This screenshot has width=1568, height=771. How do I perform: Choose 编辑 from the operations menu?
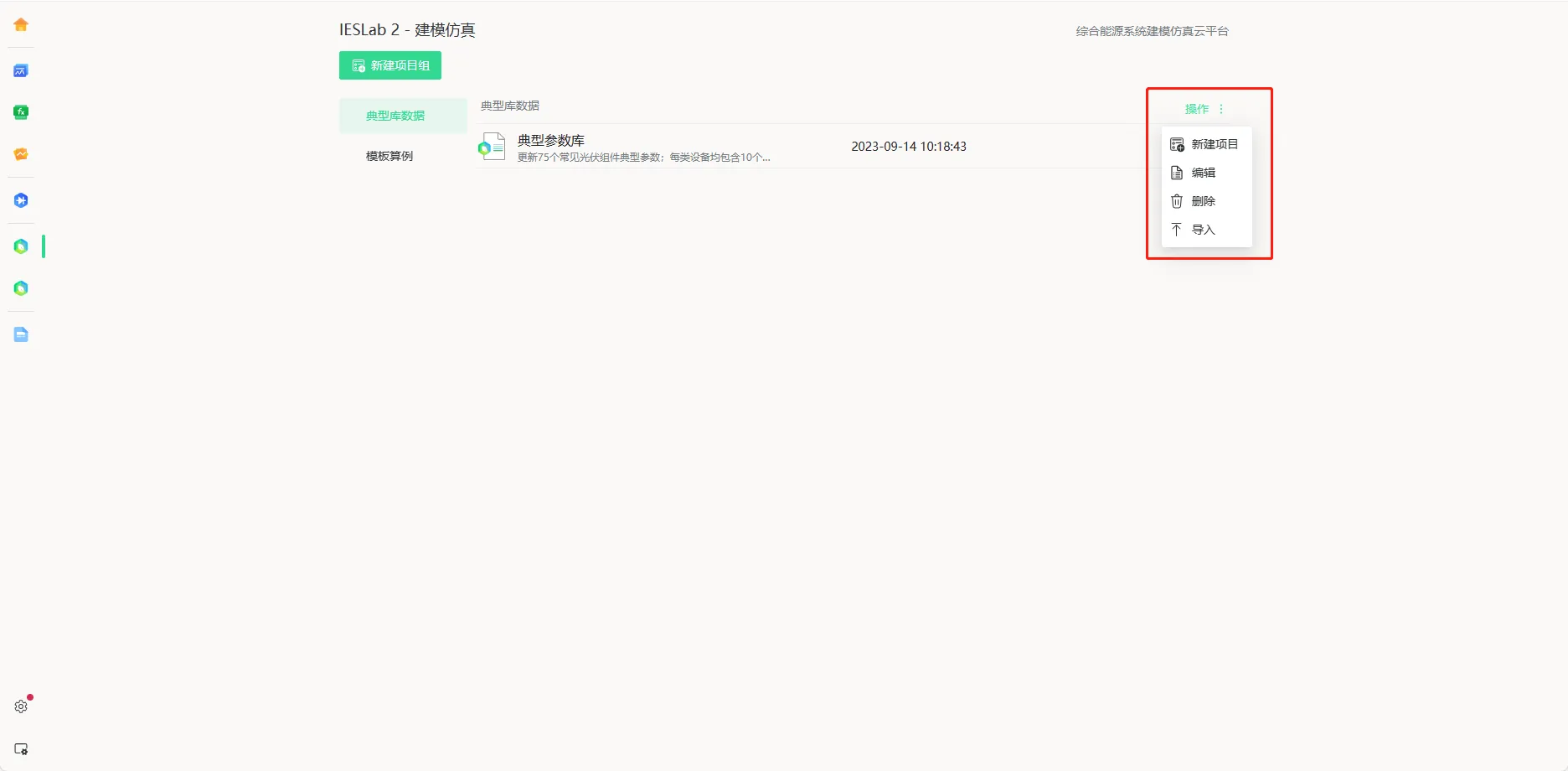[1206, 173]
